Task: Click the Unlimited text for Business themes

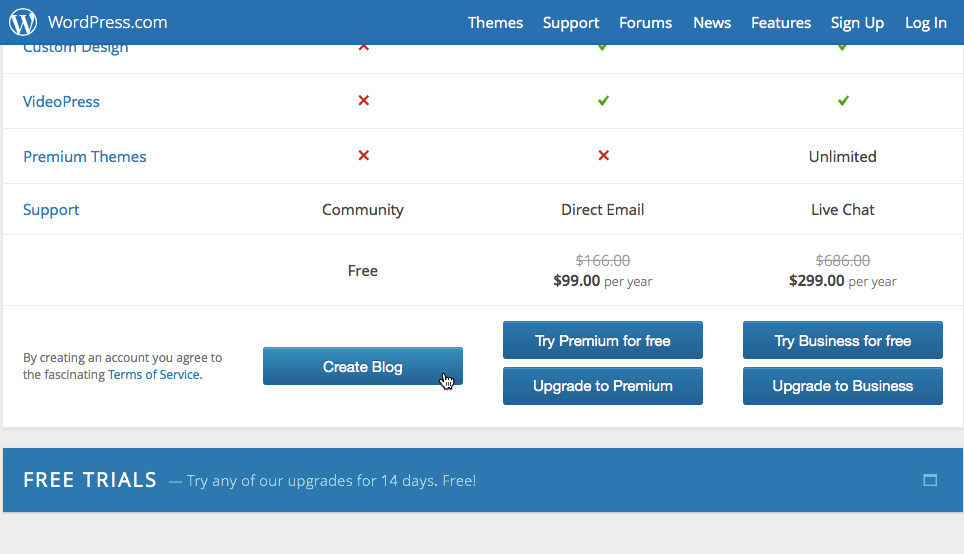Action: pos(842,157)
